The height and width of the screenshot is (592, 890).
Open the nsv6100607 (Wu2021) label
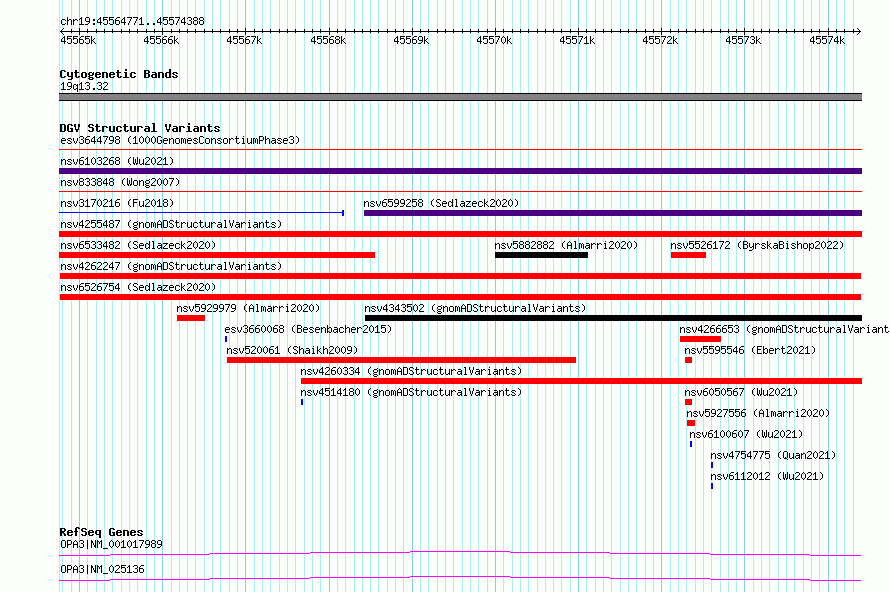click(746, 434)
